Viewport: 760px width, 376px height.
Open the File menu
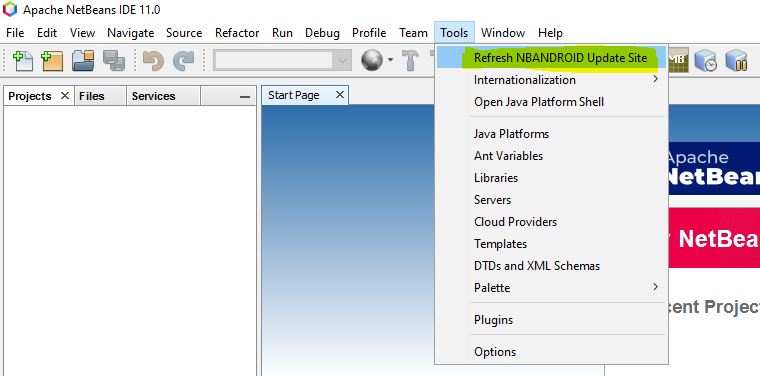(x=15, y=33)
